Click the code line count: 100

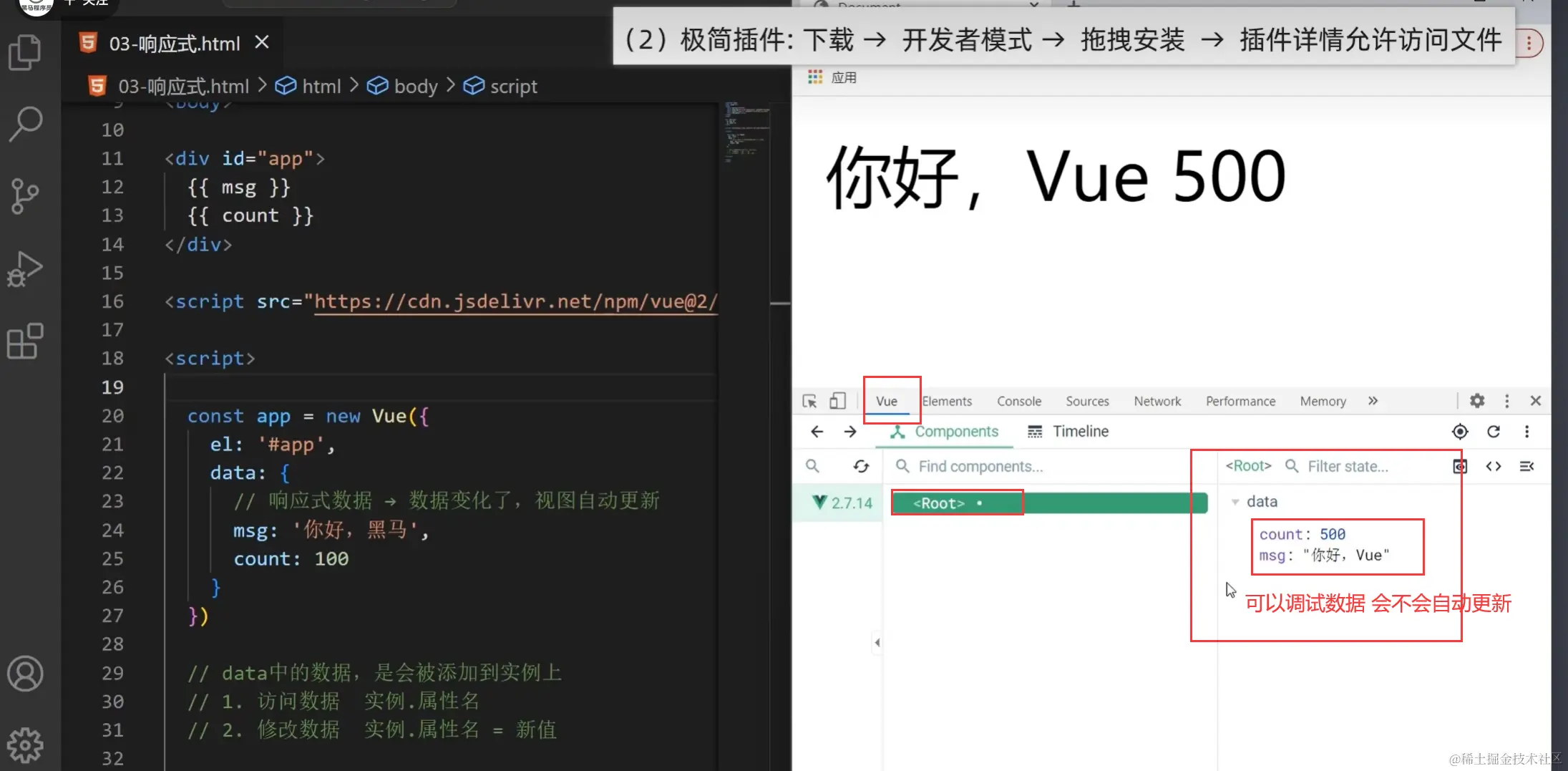[291, 559]
